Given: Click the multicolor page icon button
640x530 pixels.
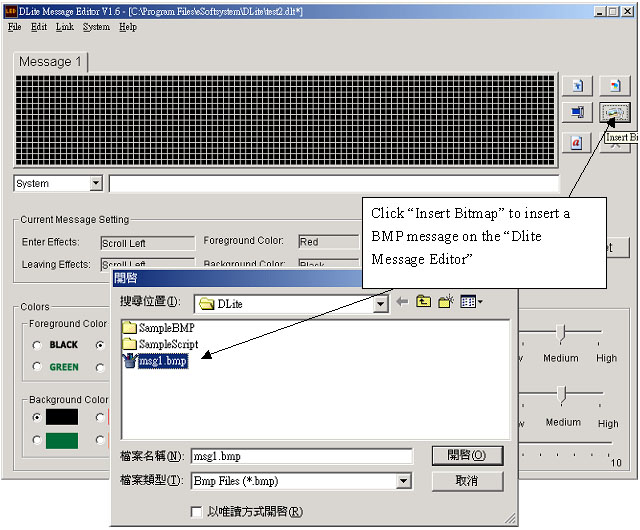Looking at the screenshot, I should point(615,86).
